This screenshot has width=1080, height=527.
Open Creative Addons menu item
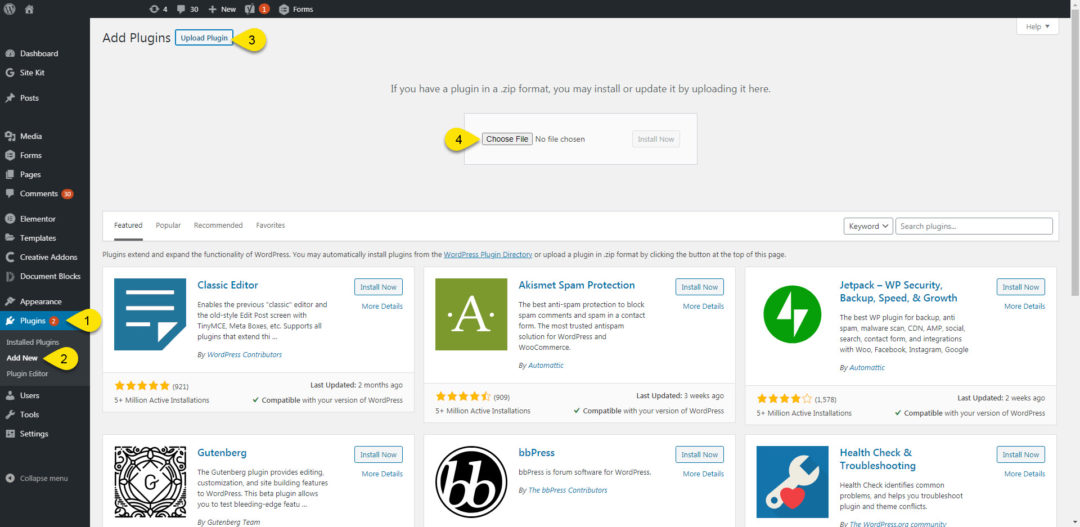point(46,257)
